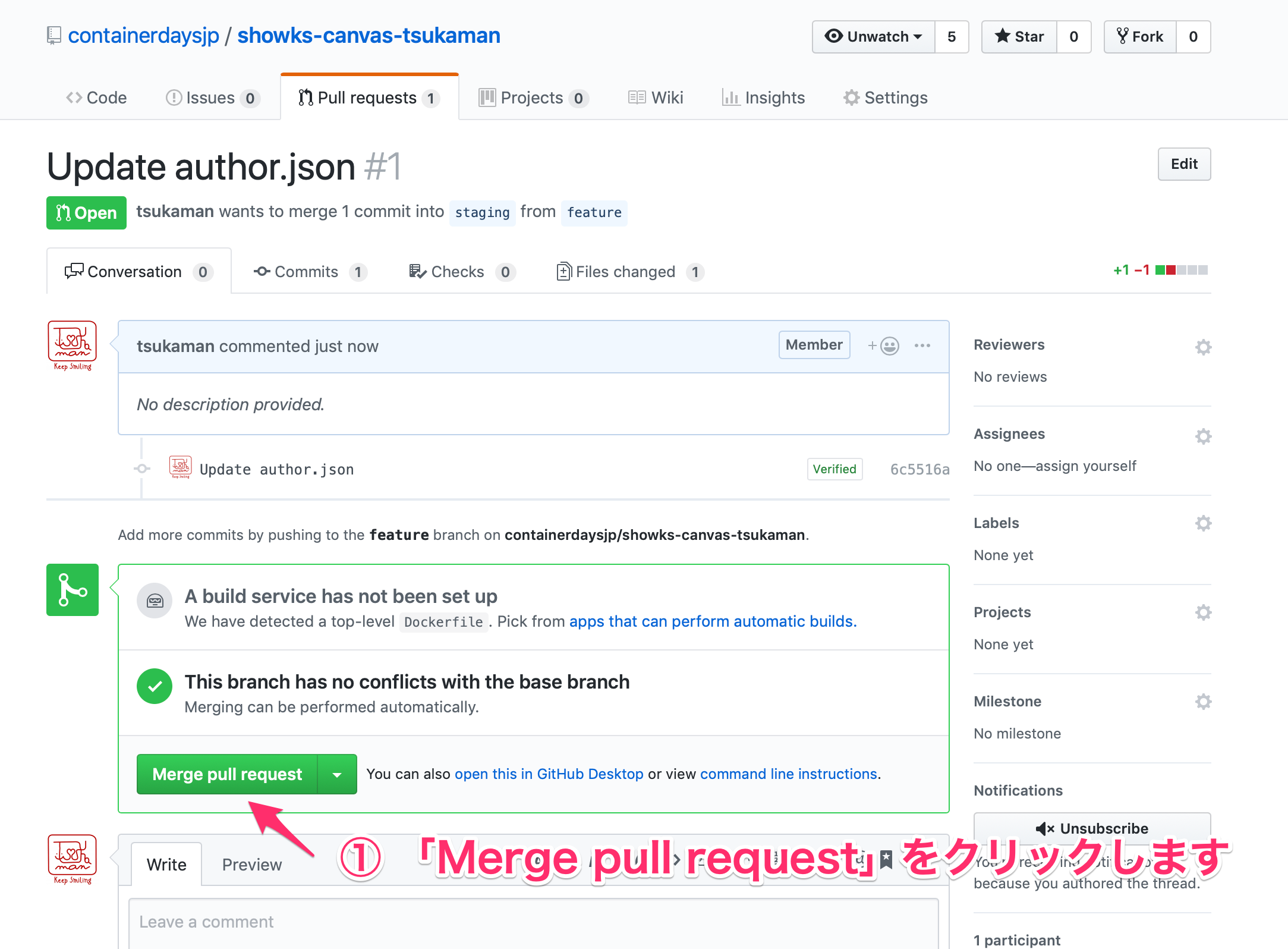1288x949 pixels.
Task: Open the Labels settings gear
Action: pyautogui.click(x=1204, y=523)
